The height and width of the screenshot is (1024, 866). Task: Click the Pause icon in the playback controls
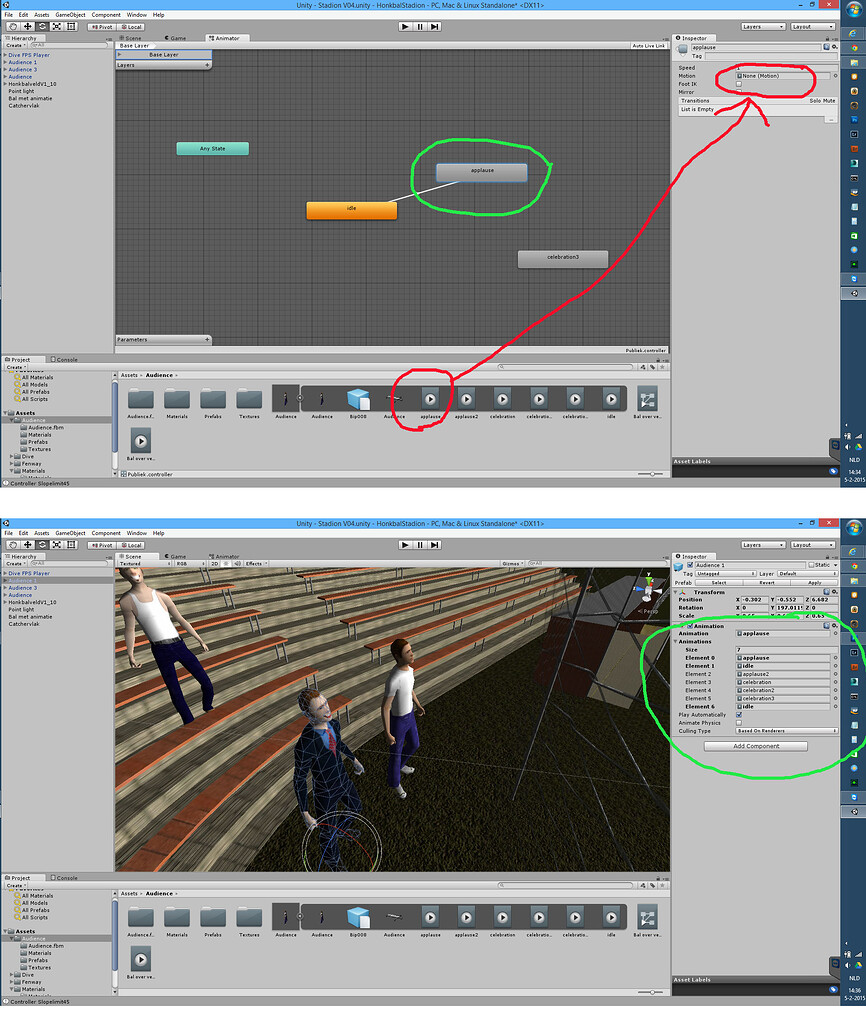(x=418, y=26)
